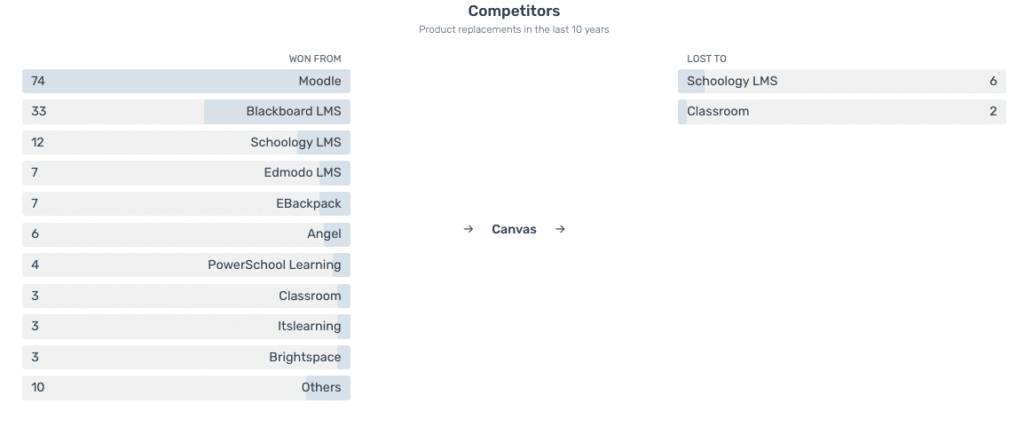Click the WON FROM column header
The width and height of the screenshot is (1024, 427).
[x=315, y=59]
